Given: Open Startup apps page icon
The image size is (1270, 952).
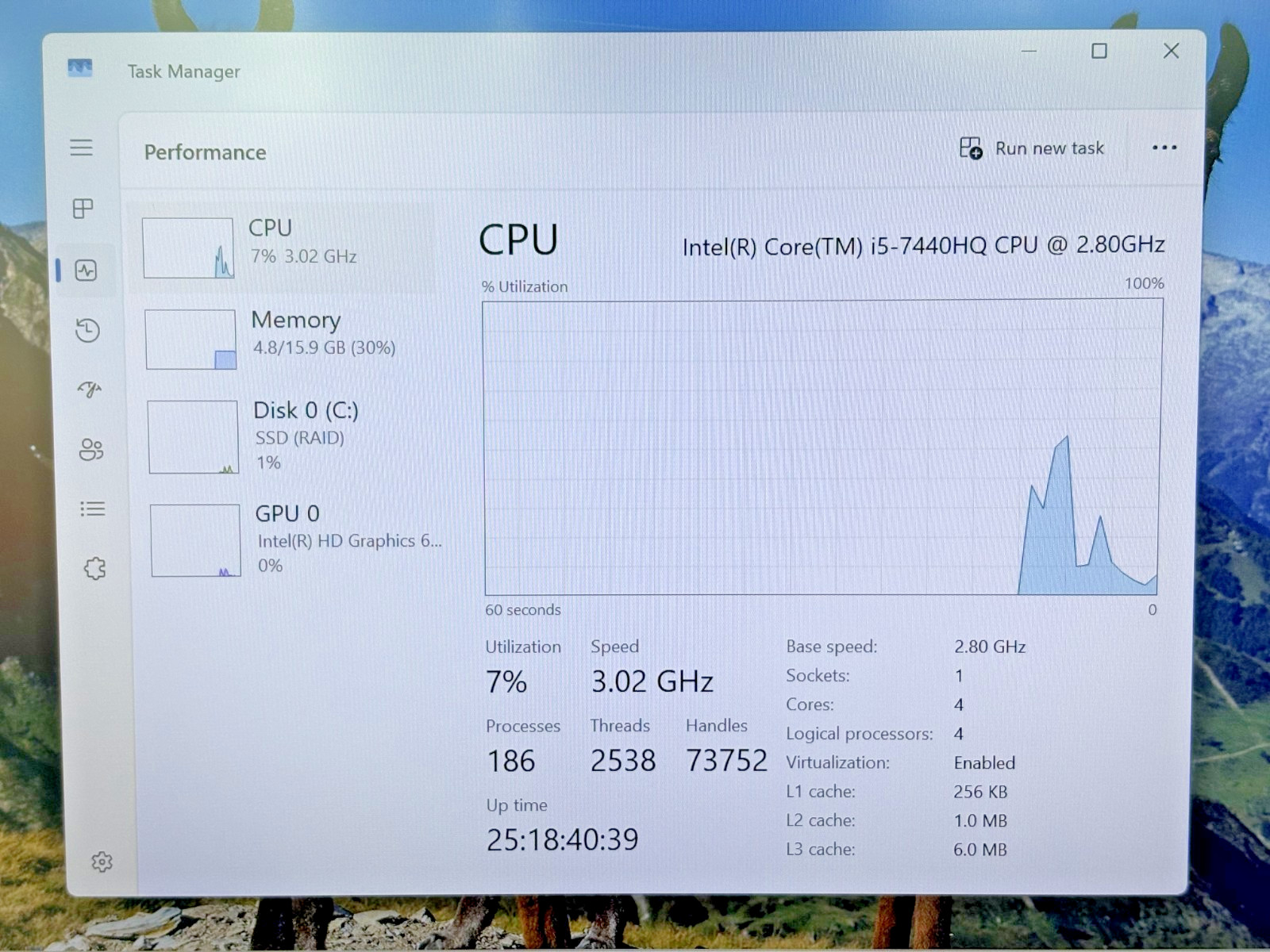Looking at the screenshot, I should click(90, 390).
